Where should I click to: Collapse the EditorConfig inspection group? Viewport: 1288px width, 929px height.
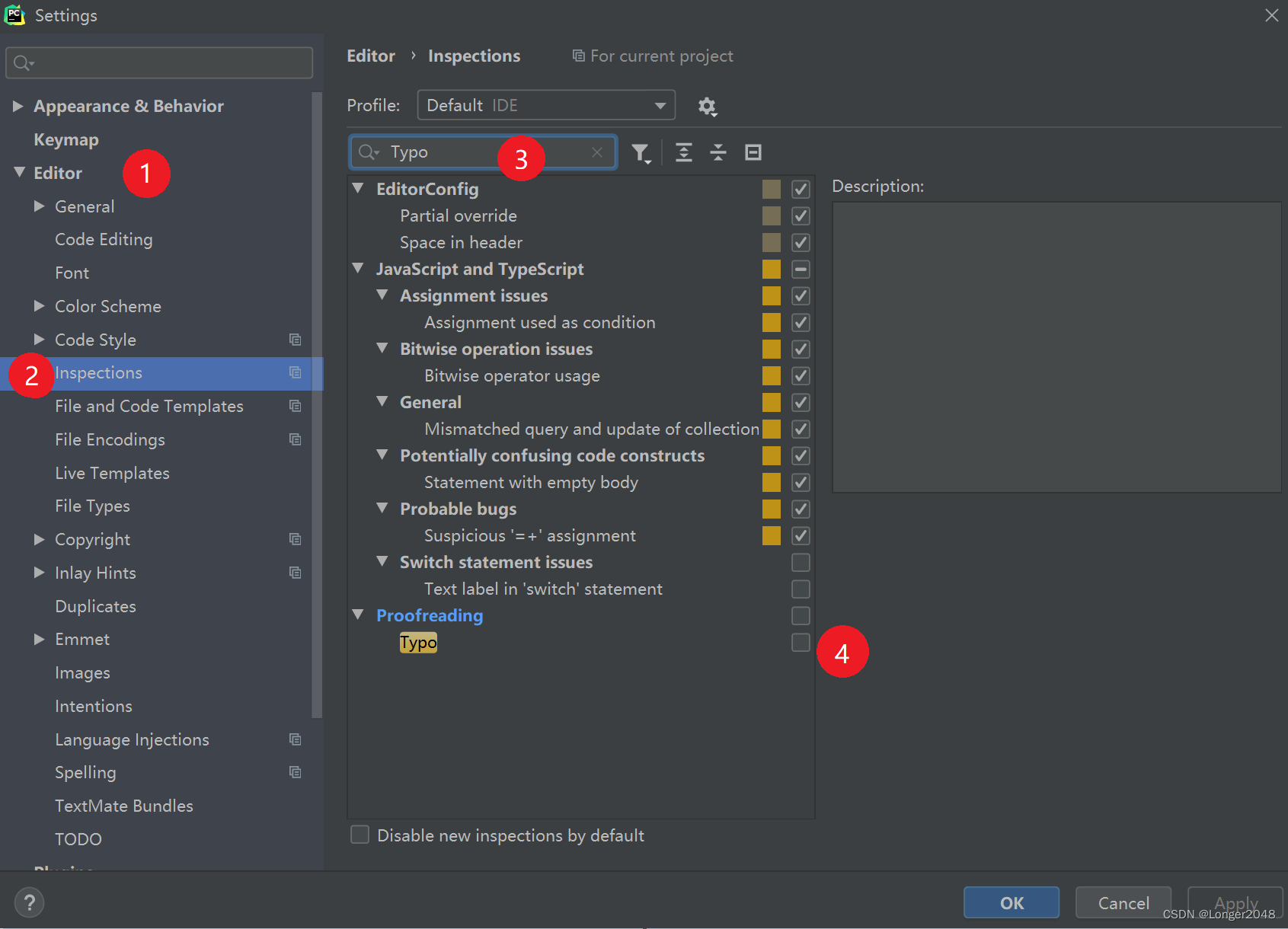tap(358, 188)
